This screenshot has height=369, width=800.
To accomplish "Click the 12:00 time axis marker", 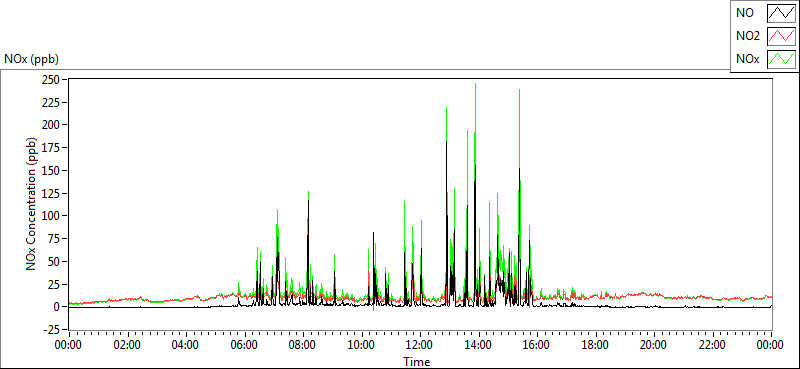I will pyautogui.click(x=420, y=345).
